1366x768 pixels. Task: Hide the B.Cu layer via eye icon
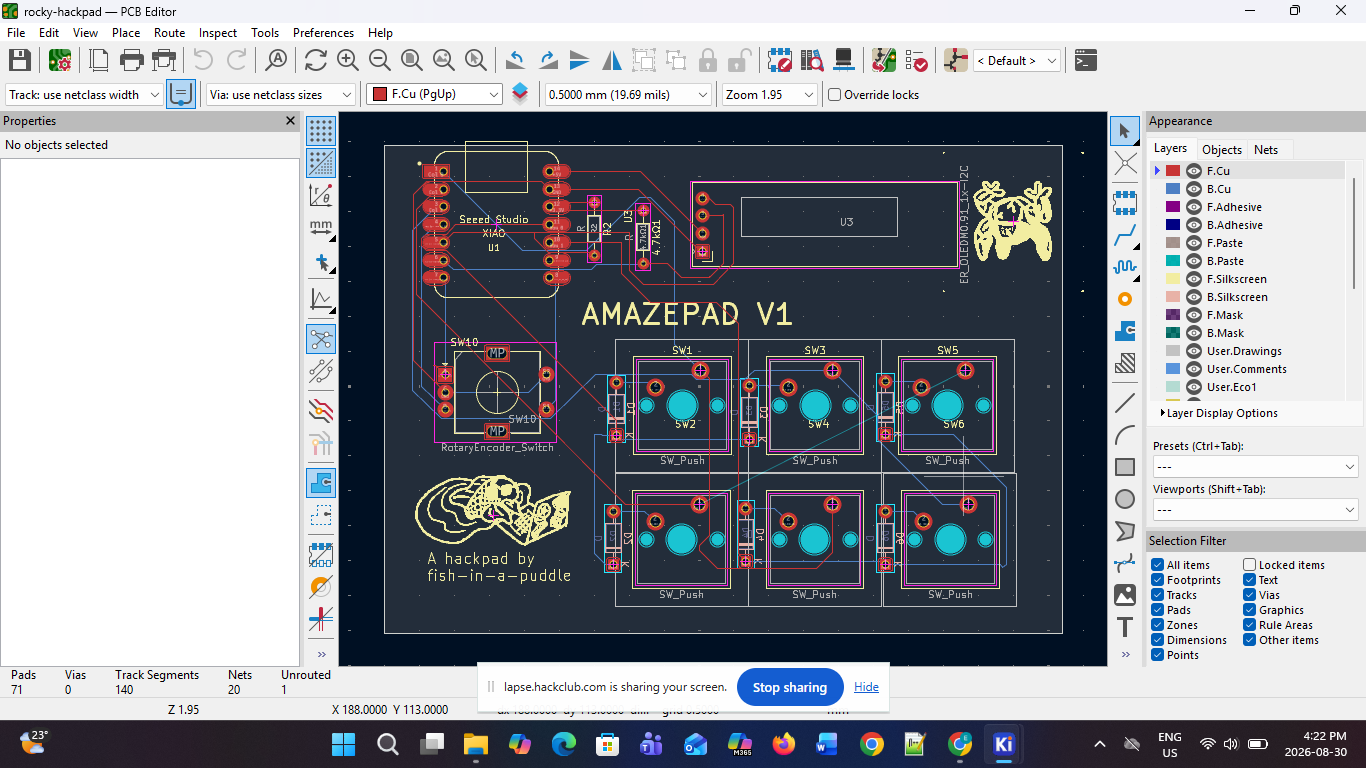pyautogui.click(x=1194, y=189)
